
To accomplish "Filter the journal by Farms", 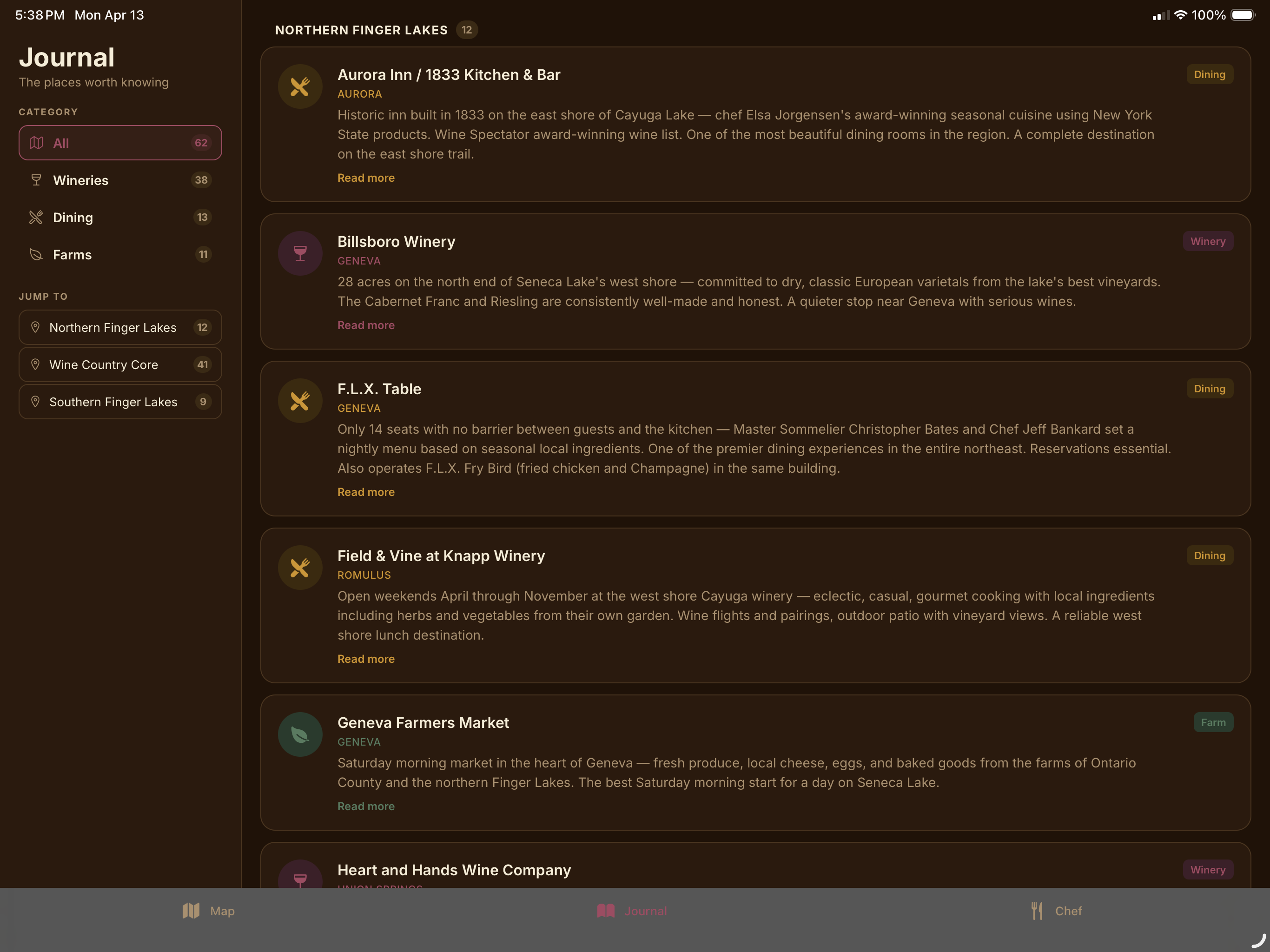I will click(120, 254).
